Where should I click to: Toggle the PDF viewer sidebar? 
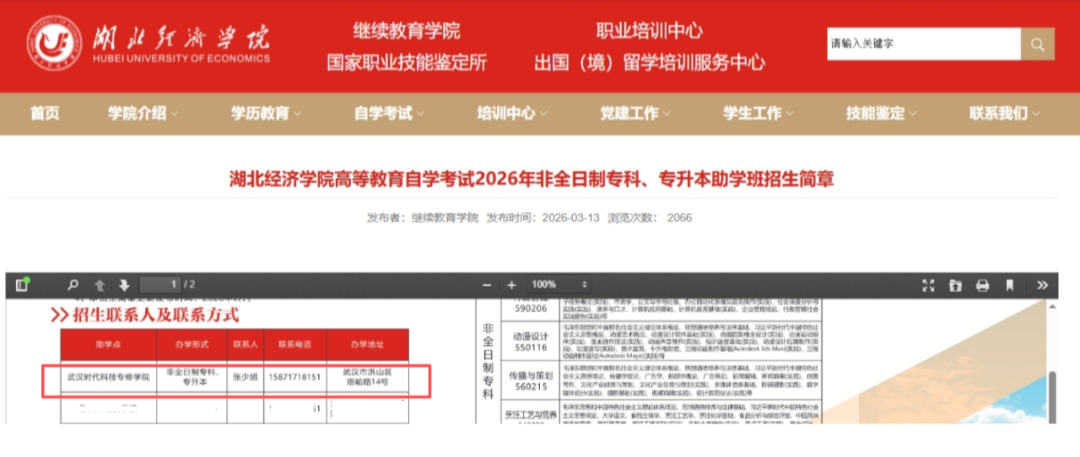[22, 285]
